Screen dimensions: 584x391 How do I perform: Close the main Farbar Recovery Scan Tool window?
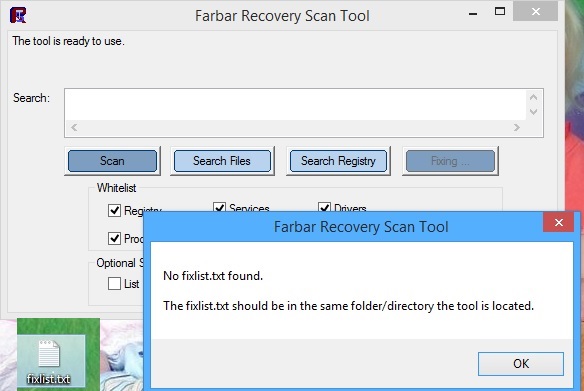coord(536,12)
